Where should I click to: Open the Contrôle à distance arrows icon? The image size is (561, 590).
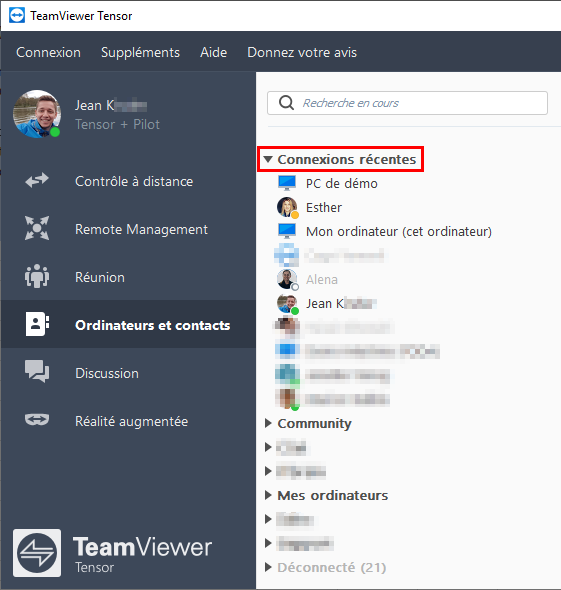click(x=37, y=181)
